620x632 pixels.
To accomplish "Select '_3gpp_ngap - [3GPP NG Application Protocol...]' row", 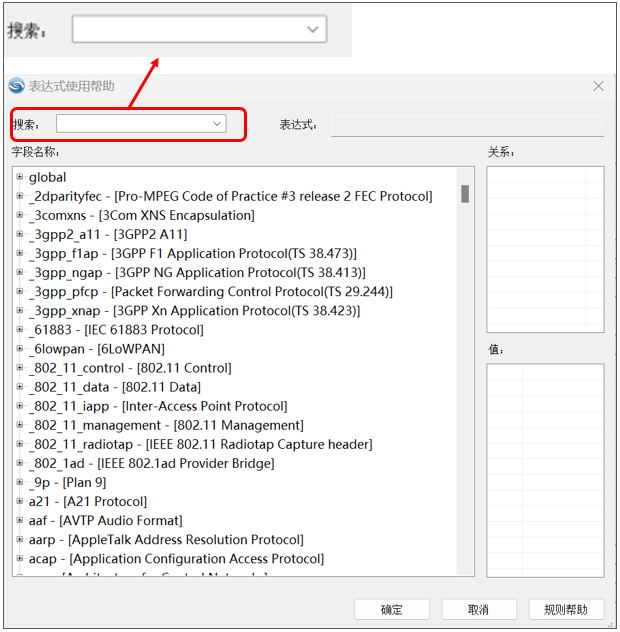I will (x=197, y=272).
